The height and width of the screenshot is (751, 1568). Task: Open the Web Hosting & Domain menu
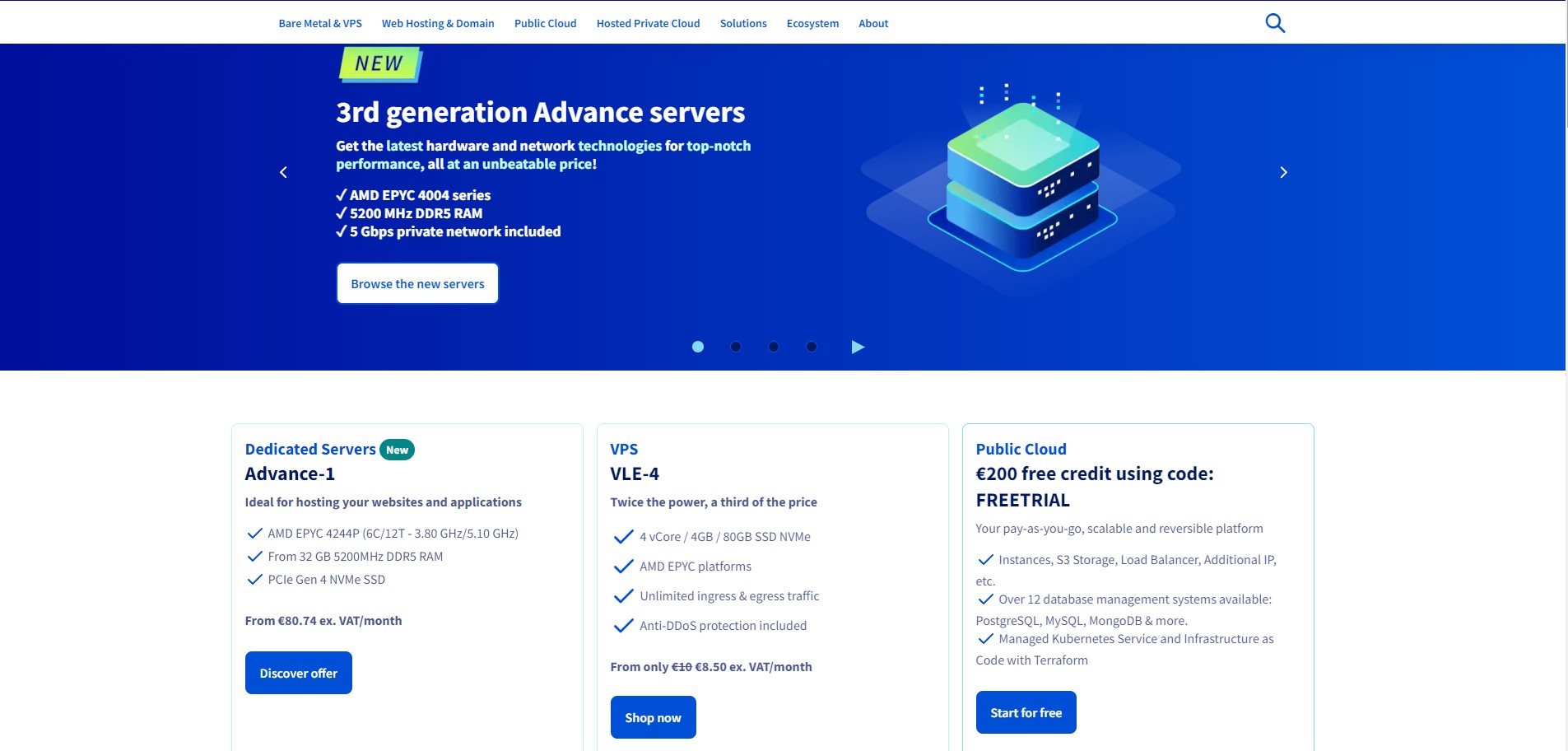[438, 23]
